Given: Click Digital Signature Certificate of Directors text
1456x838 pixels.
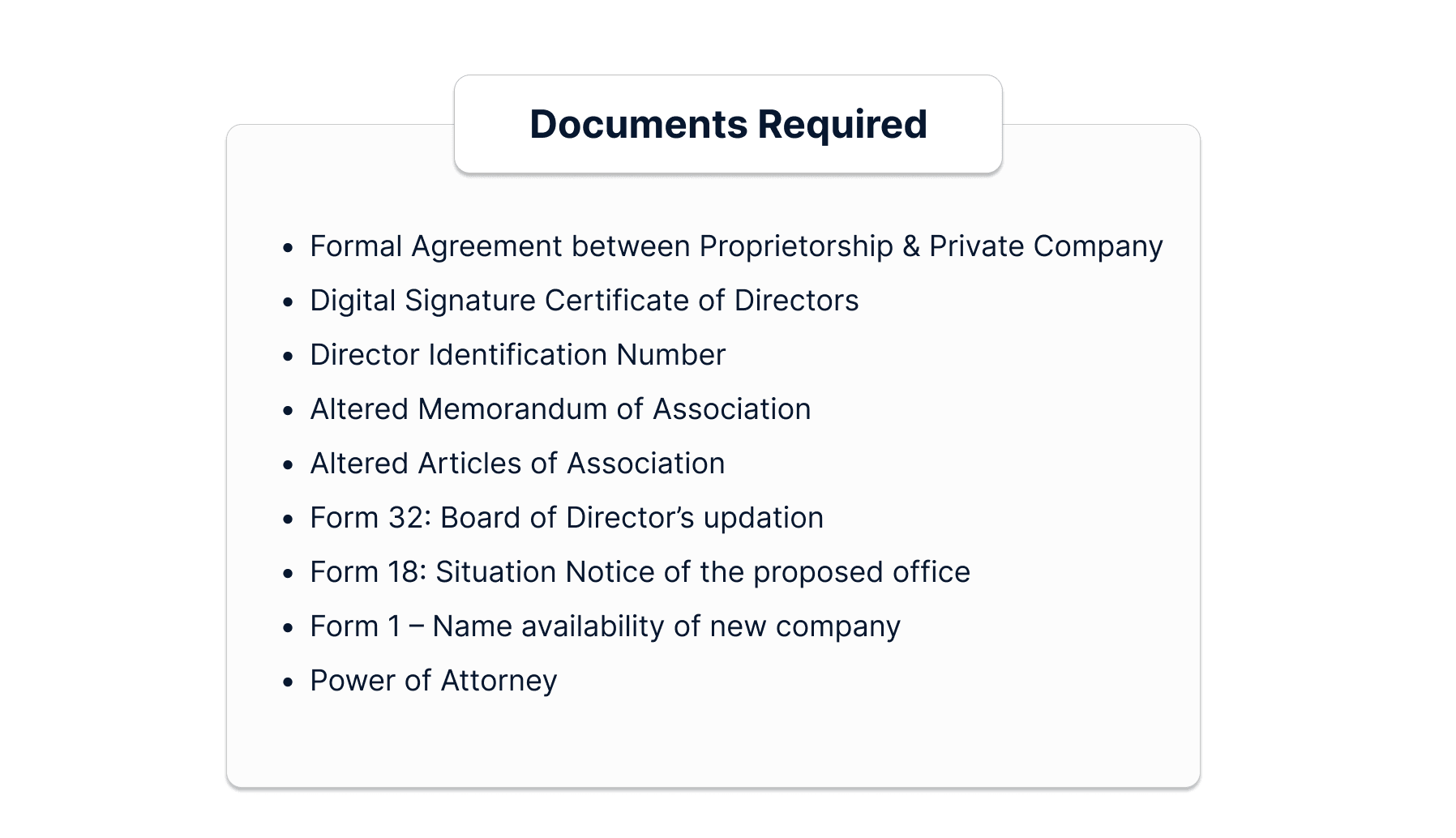Looking at the screenshot, I should click(584, 301).
